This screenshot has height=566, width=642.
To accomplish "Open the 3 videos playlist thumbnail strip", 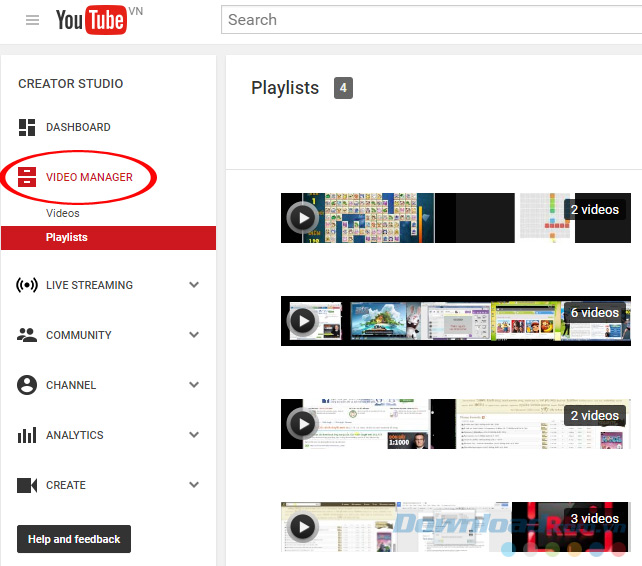I will click(x=456, y=527).
